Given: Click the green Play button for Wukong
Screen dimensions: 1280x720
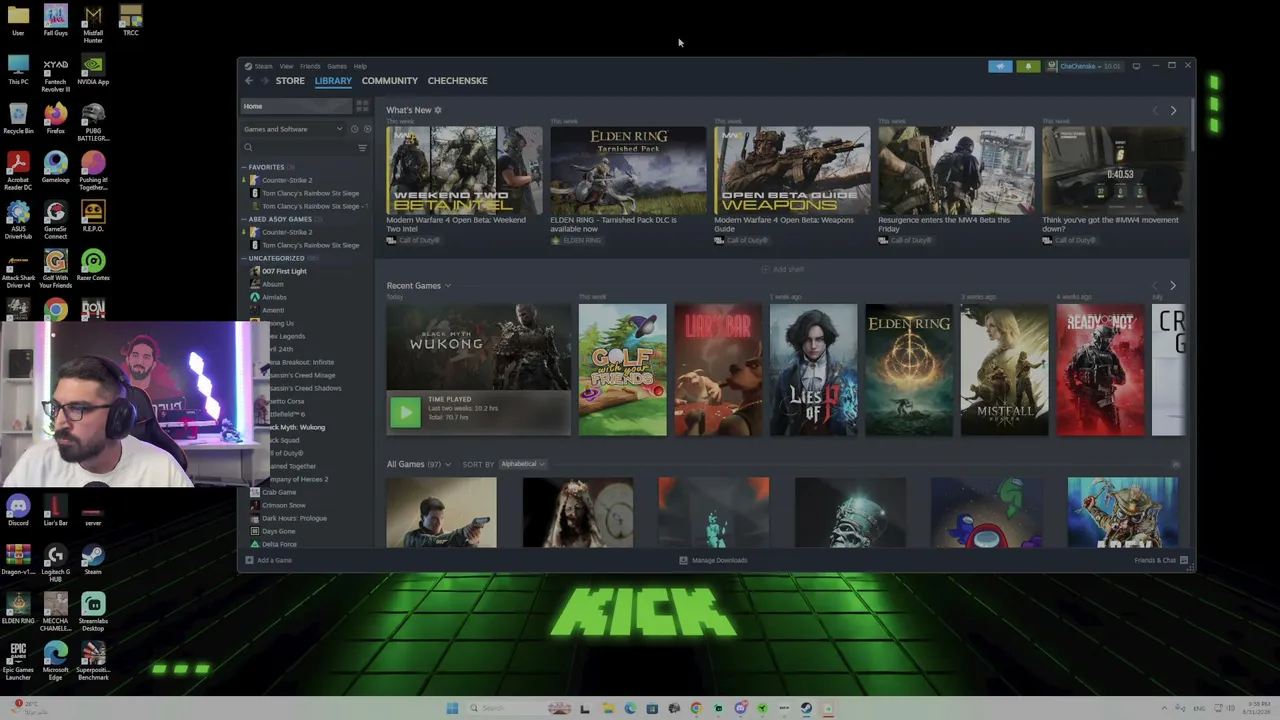Looking at the screenshot, I should click(405, 412).
